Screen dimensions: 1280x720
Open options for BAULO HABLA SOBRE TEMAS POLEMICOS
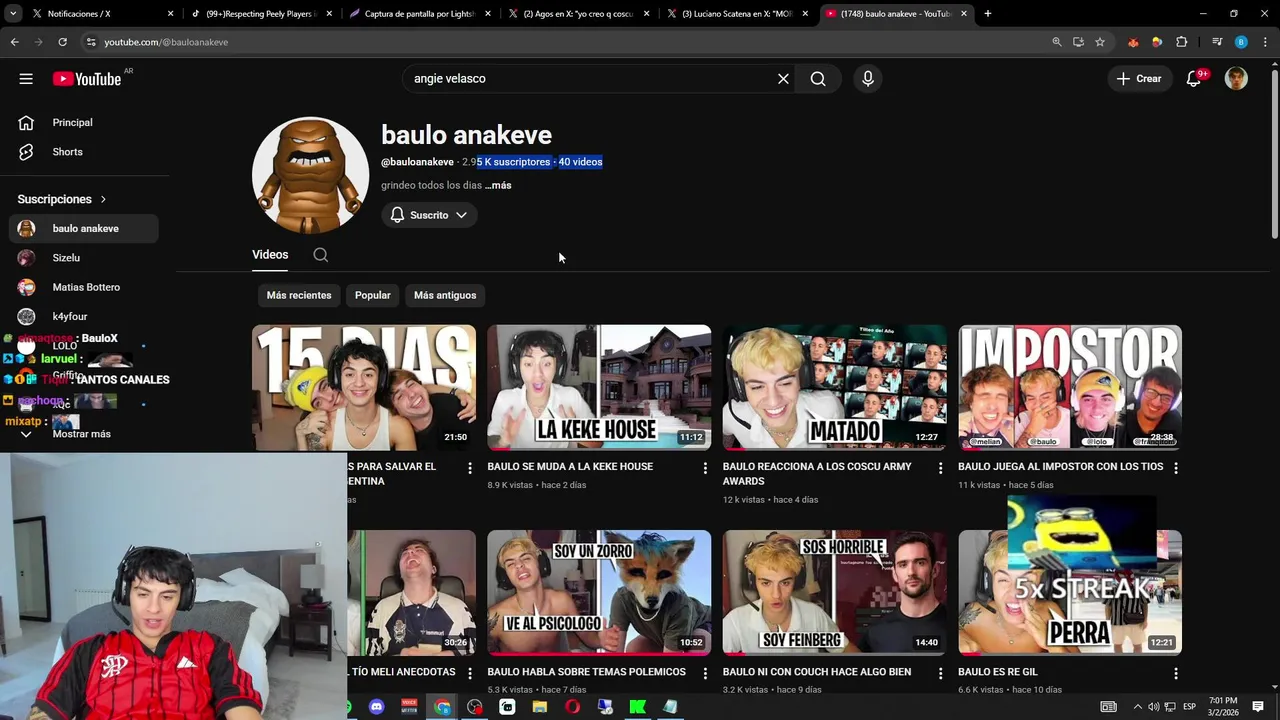coord(705,674)
